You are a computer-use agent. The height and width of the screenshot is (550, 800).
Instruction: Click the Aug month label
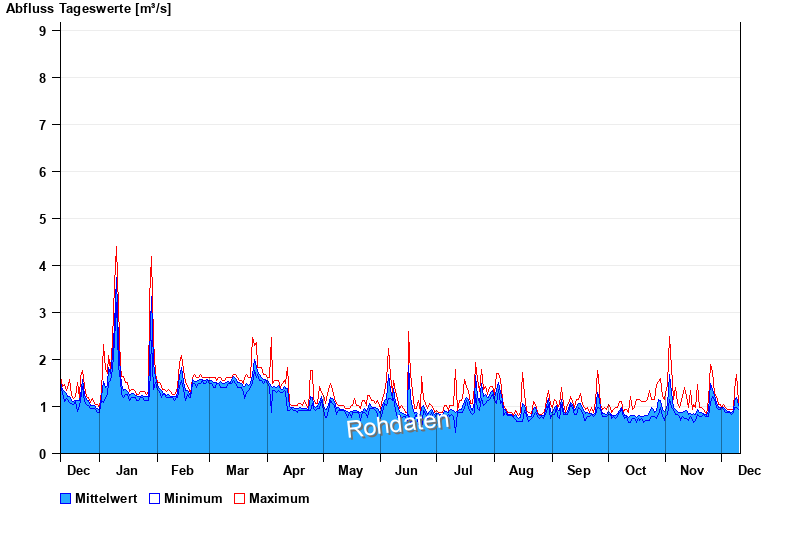click(521, 470)
